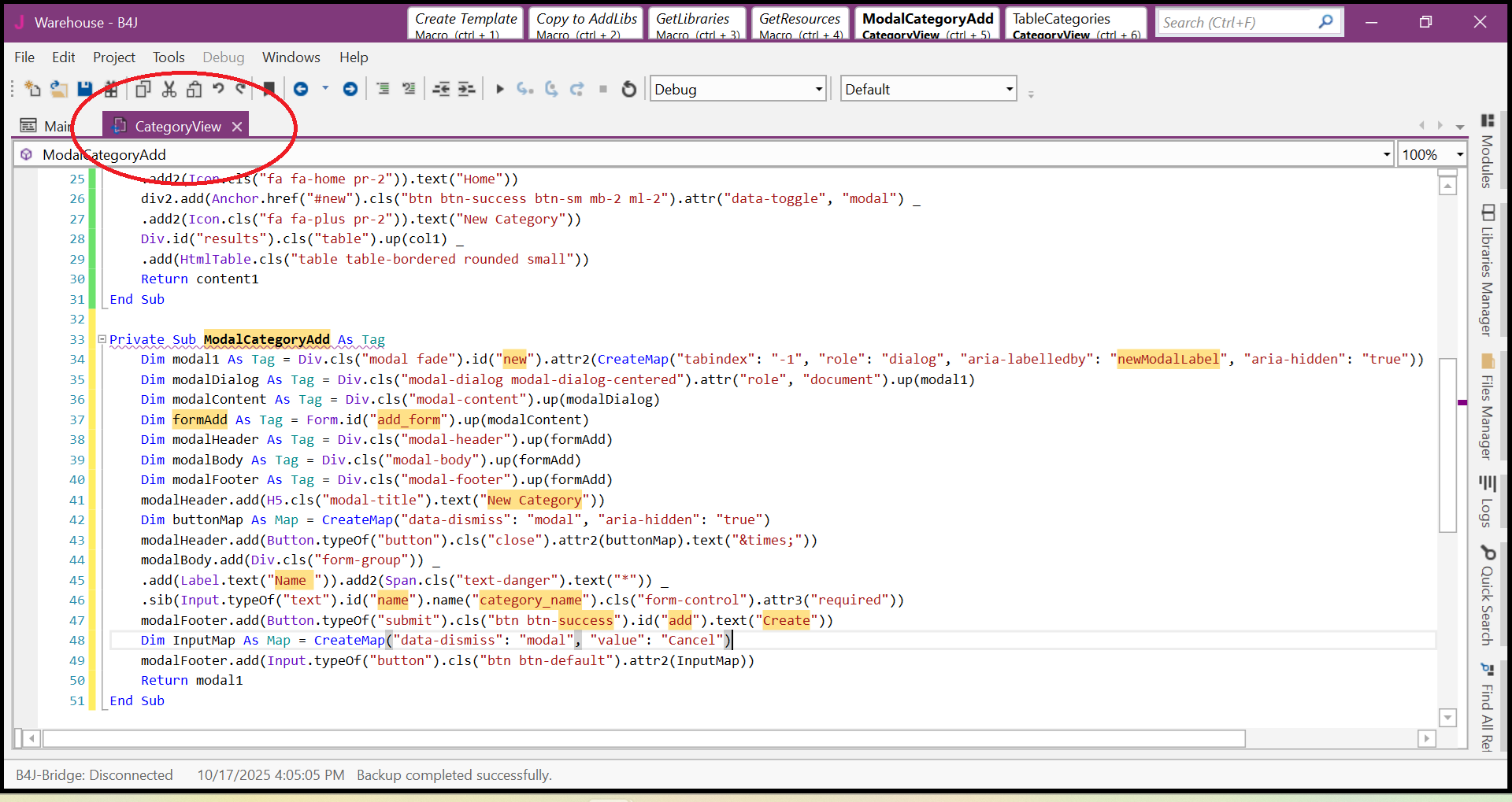Click the Undo icon
Viewport: 1512px width, 802px height.
(x=218, y=89)
